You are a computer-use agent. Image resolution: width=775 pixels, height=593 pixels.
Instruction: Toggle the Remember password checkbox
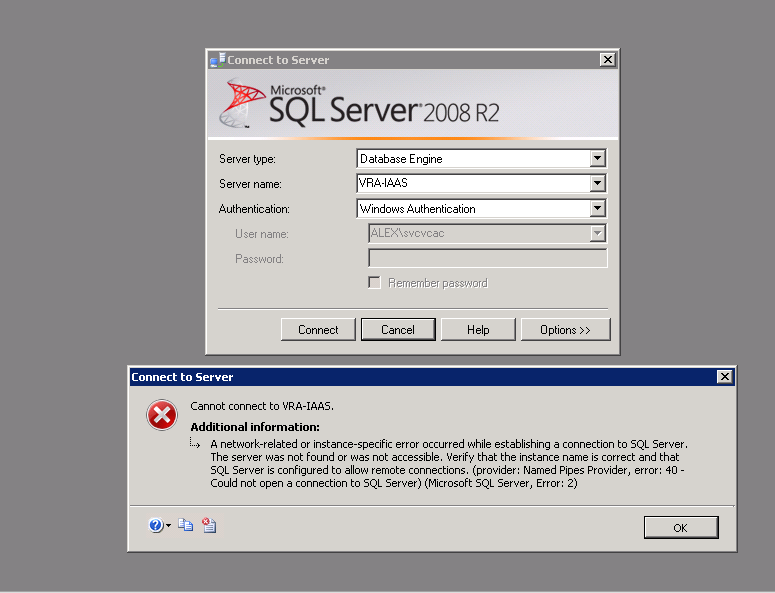click(375, 283)
